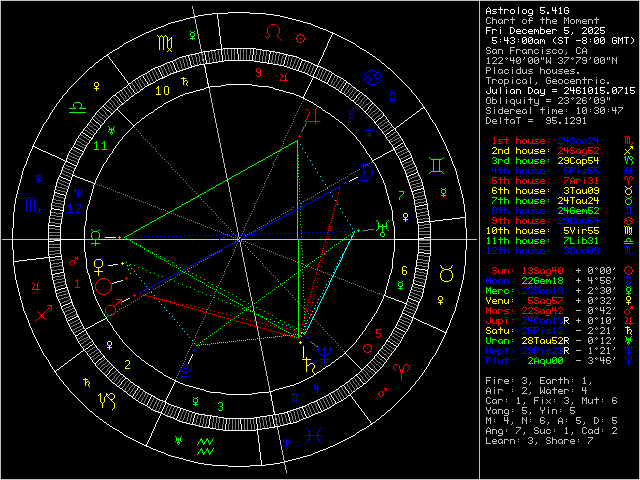Click the date 'Fri December 5, 2025'
The width and height of the screenshot is (640, 480).
pyautogui.click(x=545, y=31)
